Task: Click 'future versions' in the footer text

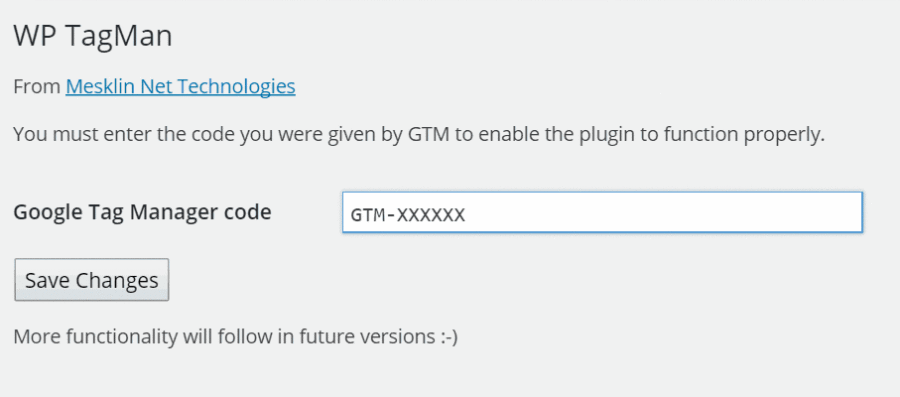Action: pyautogui.click(x=364, y=337)
